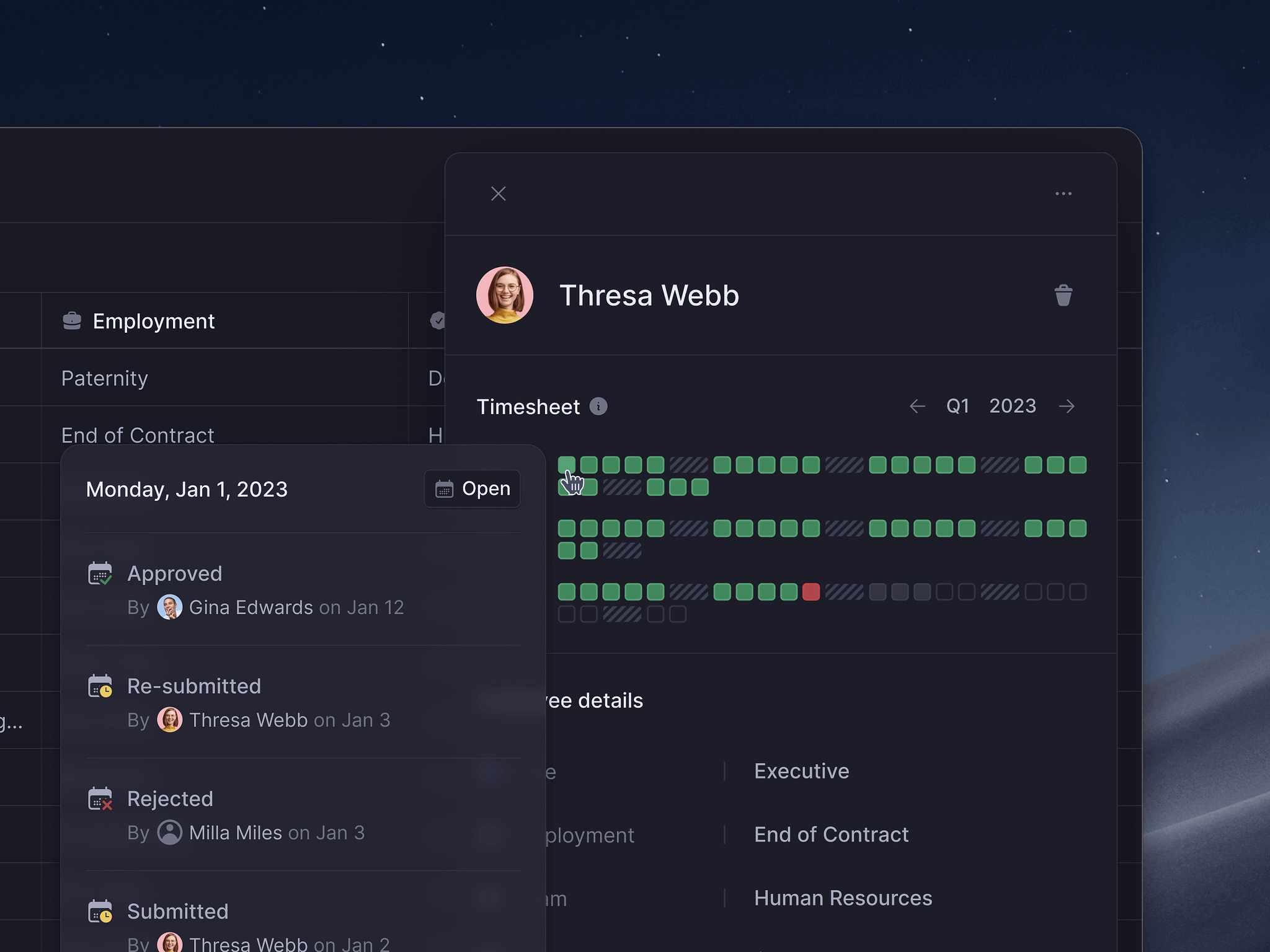The image size is (1270, 952).
Task: Click Gina Edwards avatar
Action: 169,607
